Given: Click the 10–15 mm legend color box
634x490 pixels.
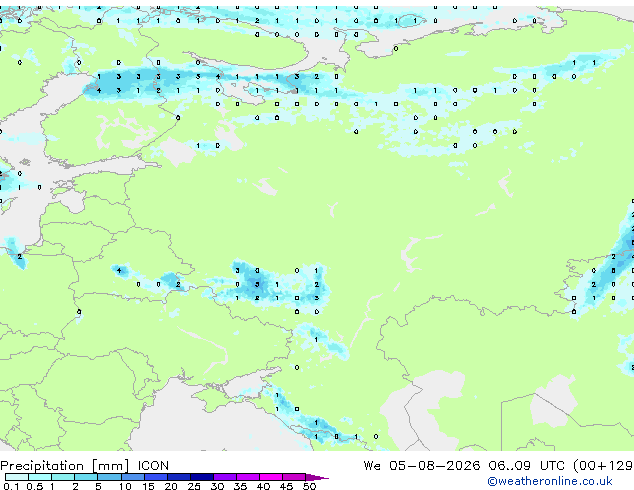Looking at the screenshot, I should [x=133, y=477].
